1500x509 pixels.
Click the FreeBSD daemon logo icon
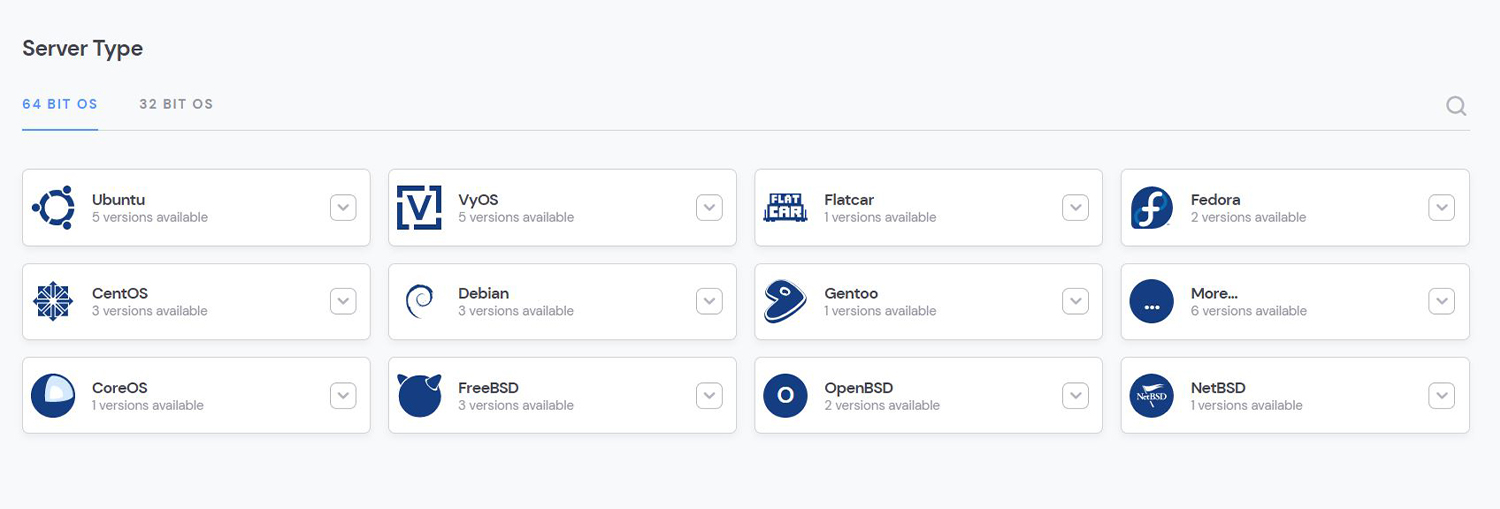click(x=419, y=396)
